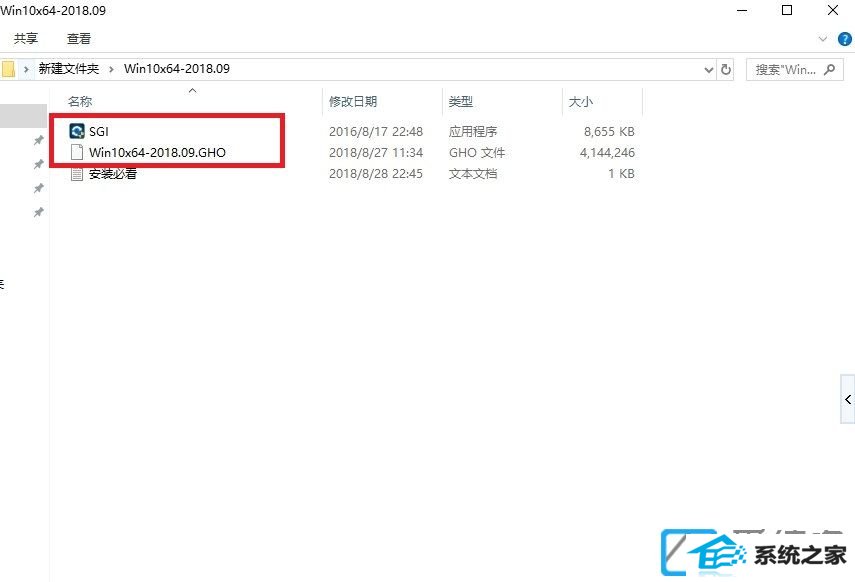Click type cell GHO 文件

coord(477,152)
